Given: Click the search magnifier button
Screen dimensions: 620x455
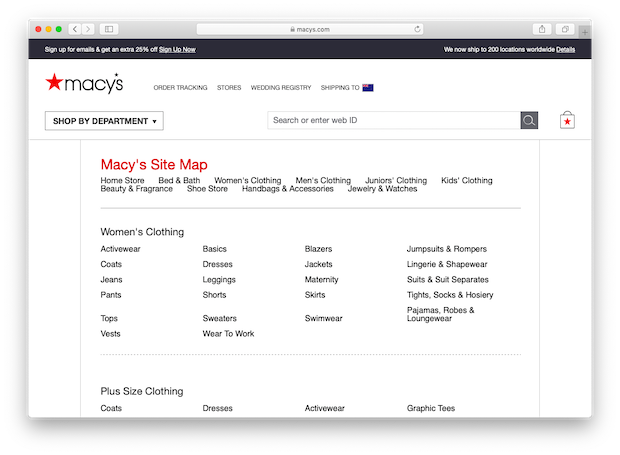Looking at the screenshot, I should tap(529, 120).
